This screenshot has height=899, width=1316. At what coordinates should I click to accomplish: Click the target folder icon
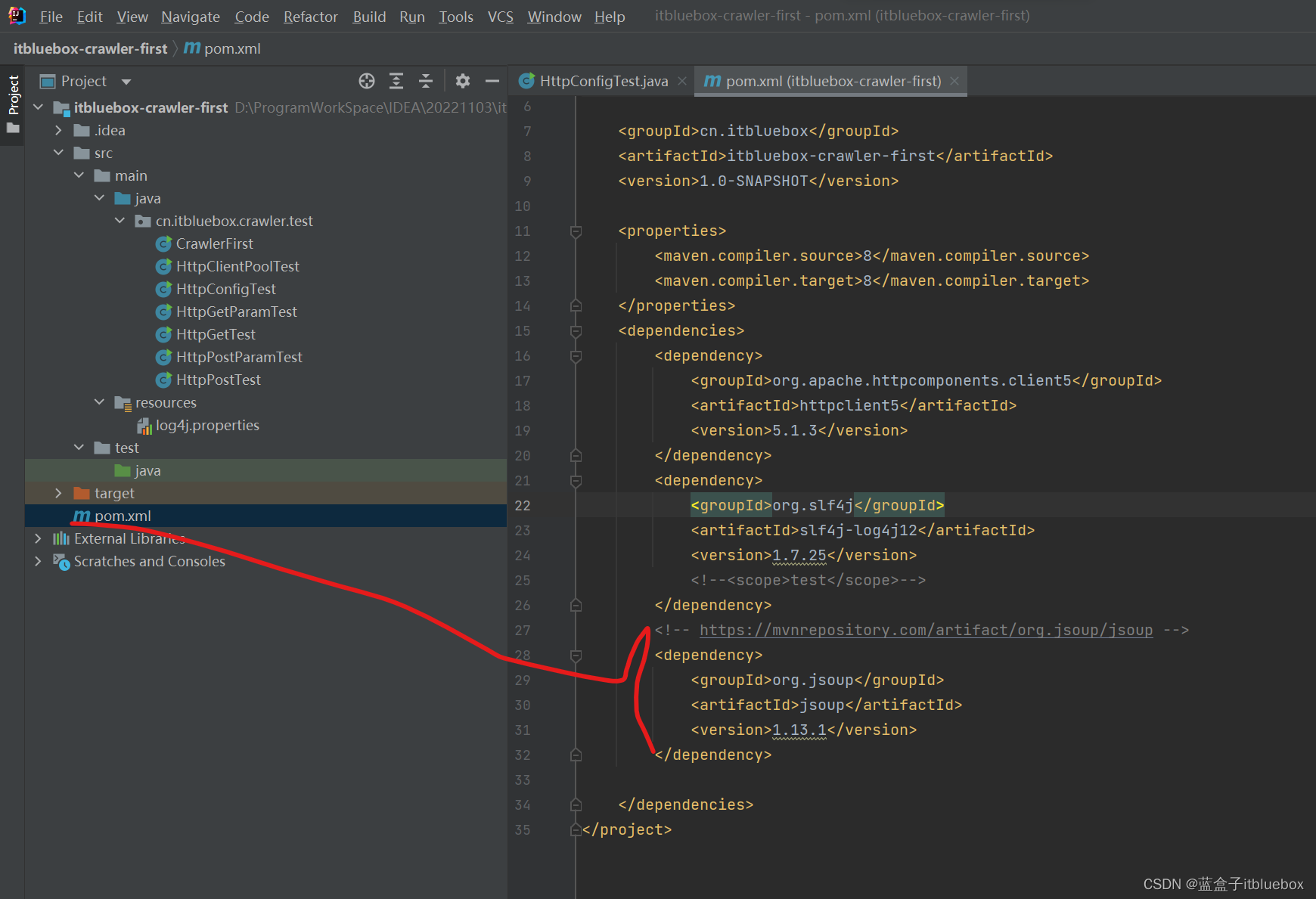pos(82,493)
